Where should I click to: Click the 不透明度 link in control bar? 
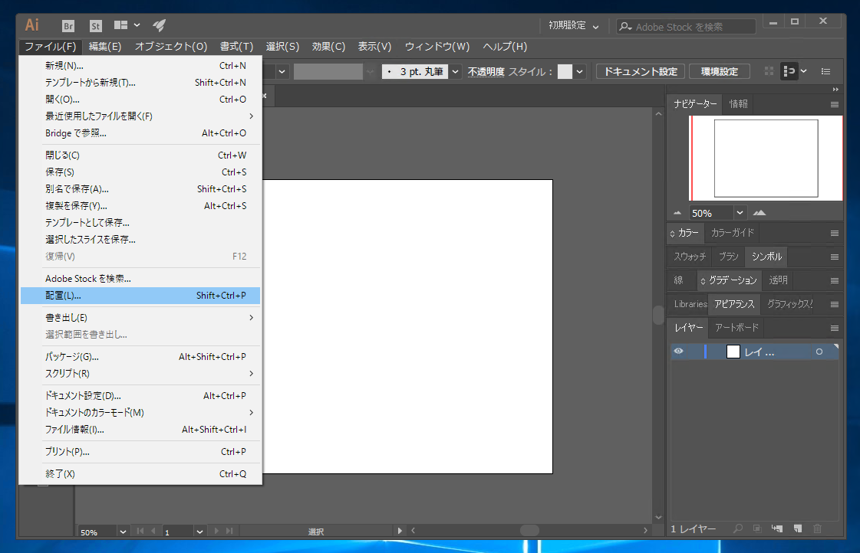pyautogui.click(x=486, y=71)
